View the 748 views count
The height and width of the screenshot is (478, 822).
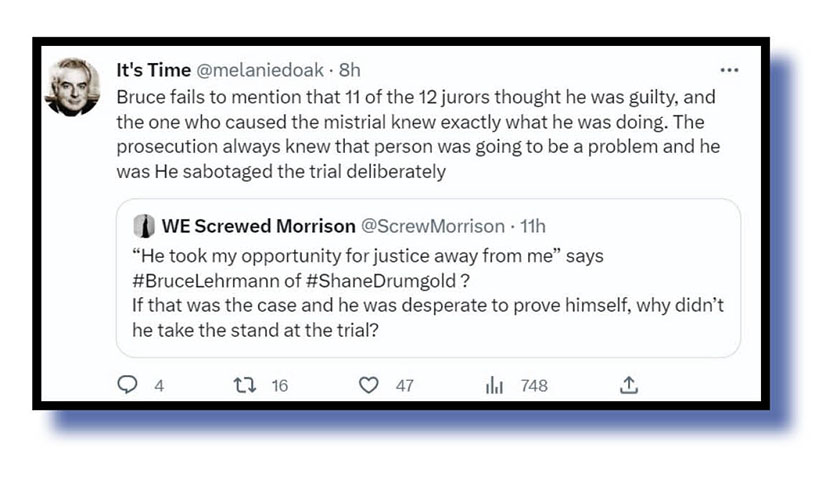534,385
